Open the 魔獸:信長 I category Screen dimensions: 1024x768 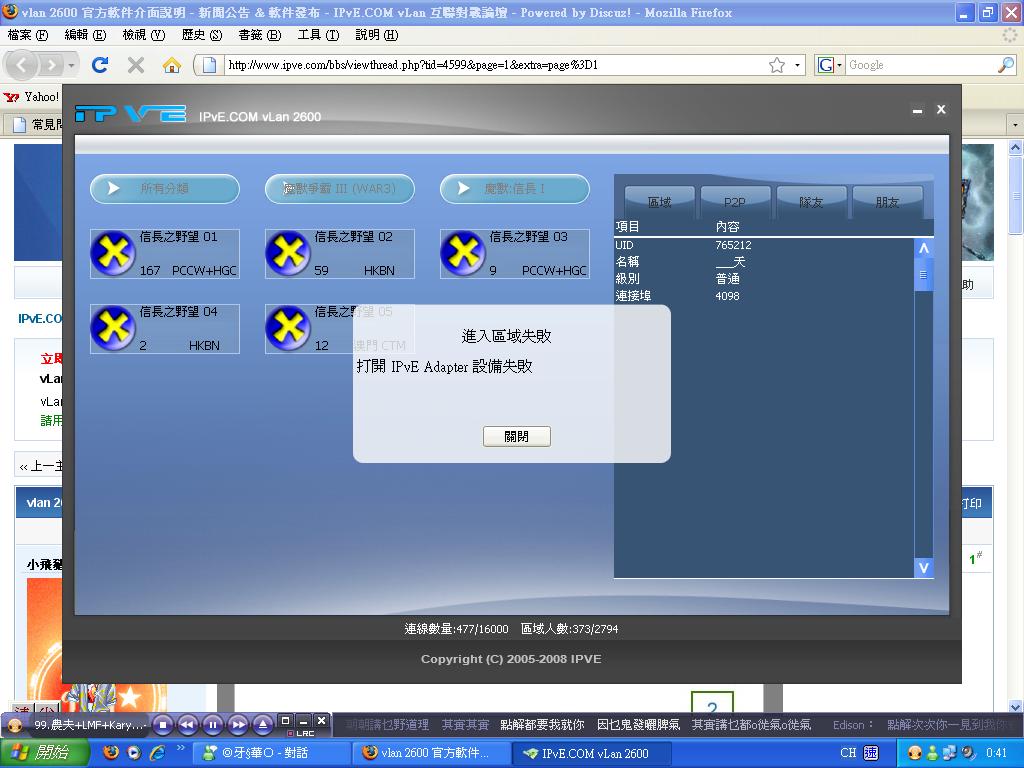pos(515,189)
